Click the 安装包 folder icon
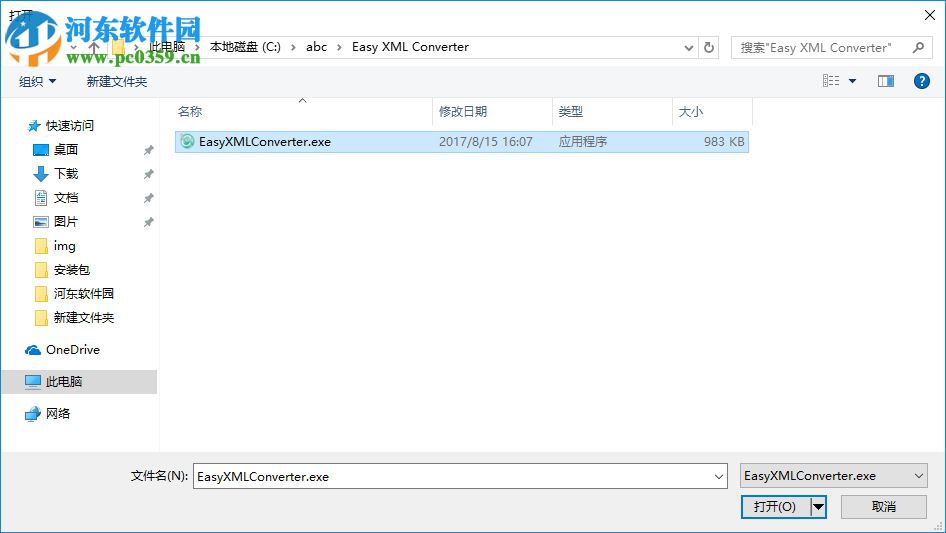 (41, 270)
